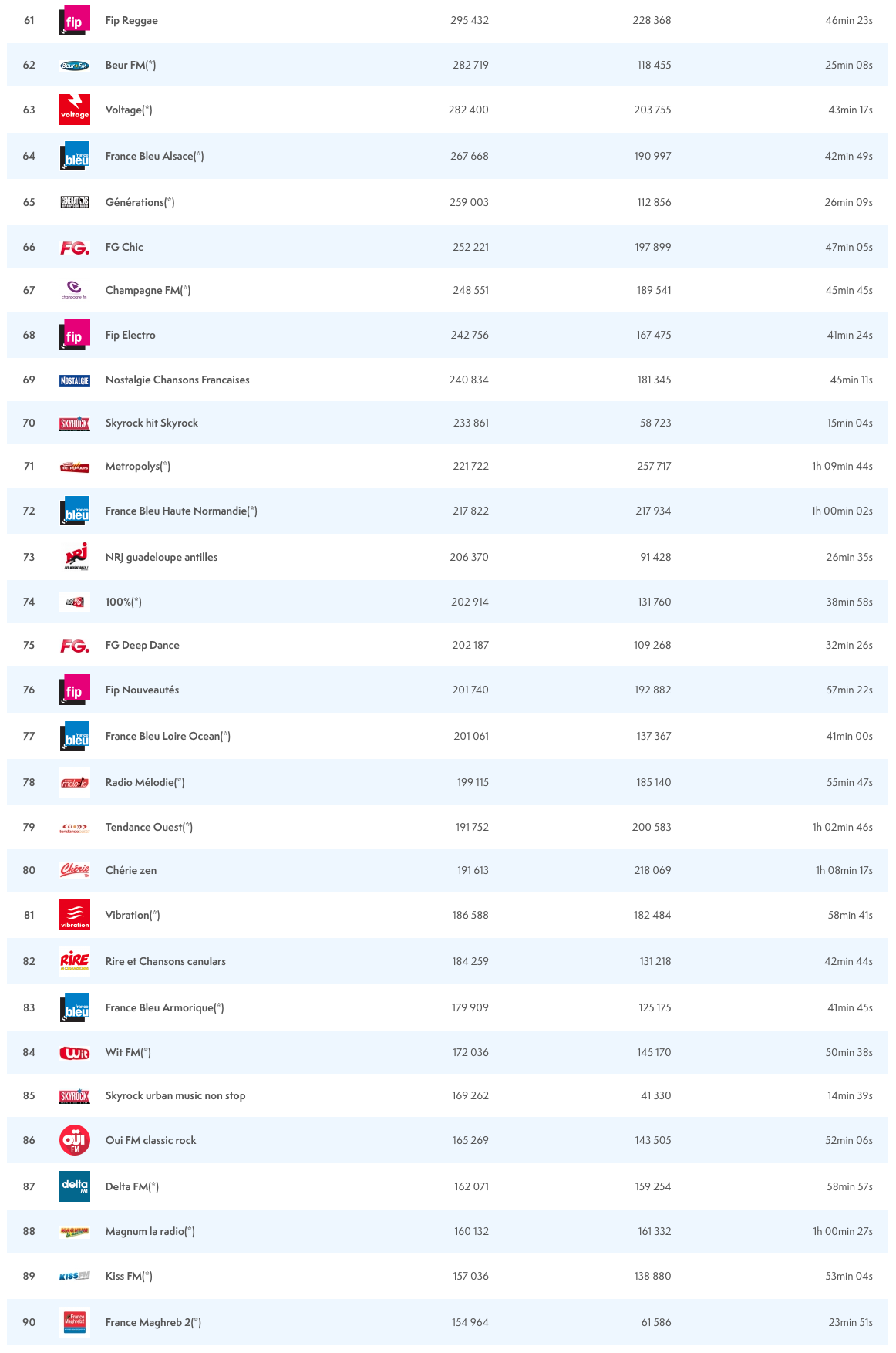This screenshot has height=1353, width=896.
Task: Click the Vibration station logo
Action: click(x=75, y=915)
